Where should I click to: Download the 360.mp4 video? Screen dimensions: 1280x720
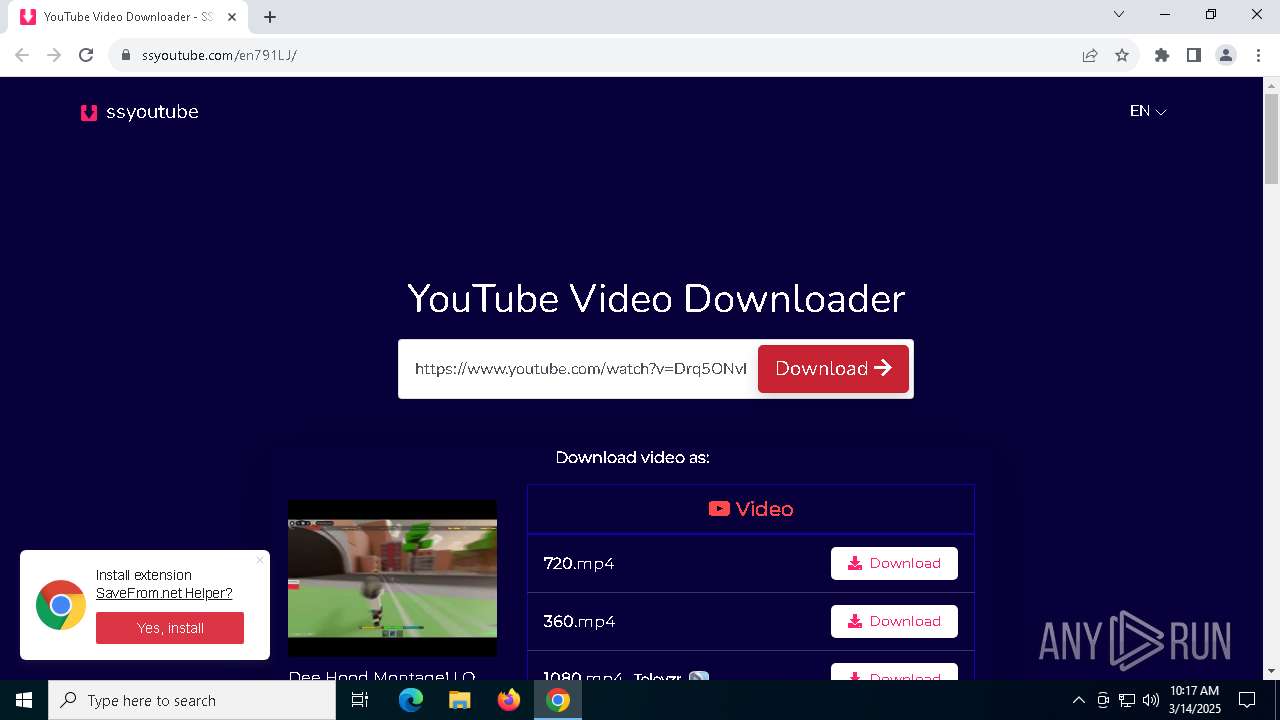click(x=894, y=621)
